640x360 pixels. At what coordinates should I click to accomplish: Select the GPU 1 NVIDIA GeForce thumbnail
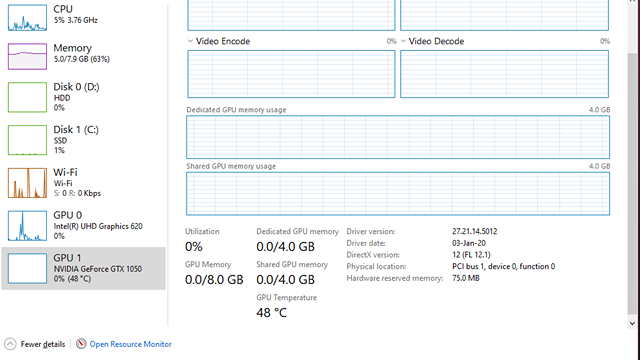tap(27, 268)
